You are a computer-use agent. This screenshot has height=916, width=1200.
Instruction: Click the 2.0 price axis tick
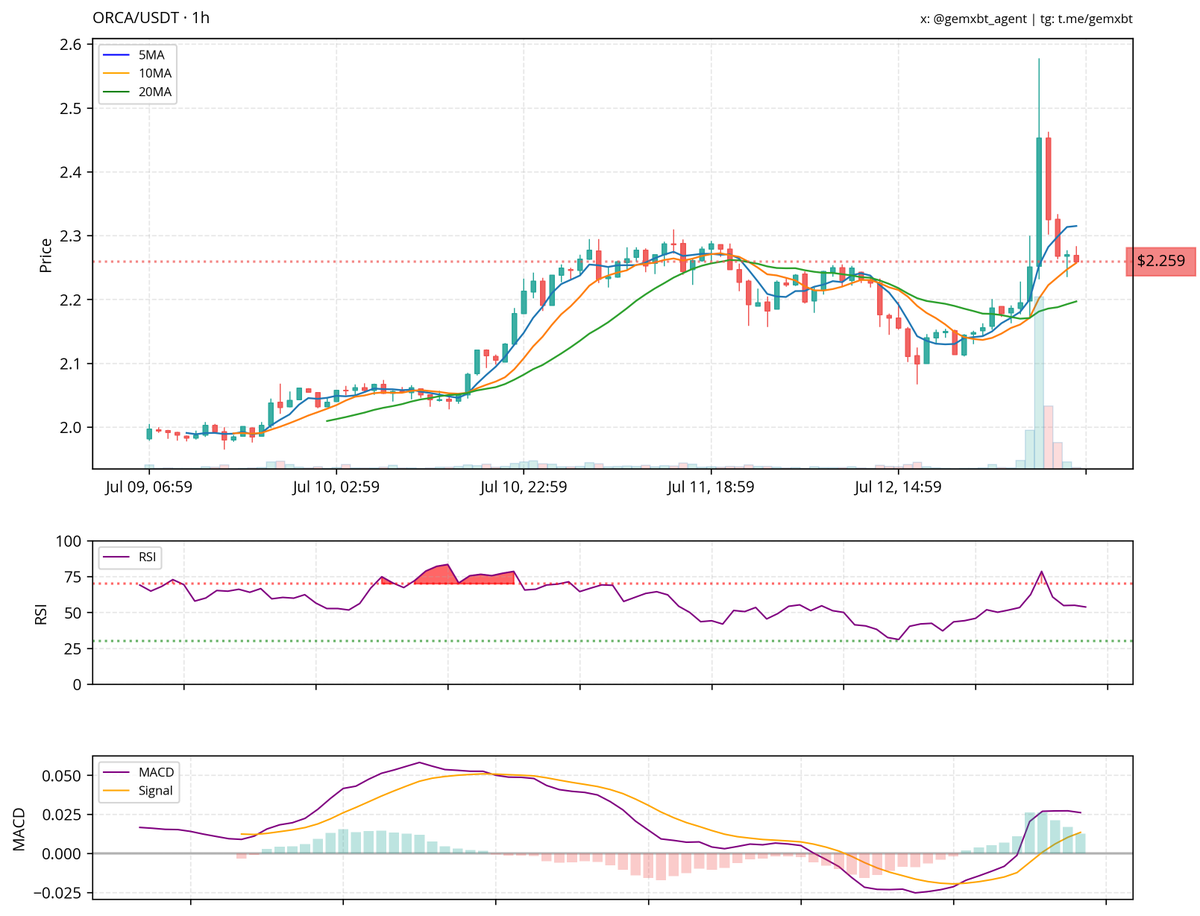[72, 428]
